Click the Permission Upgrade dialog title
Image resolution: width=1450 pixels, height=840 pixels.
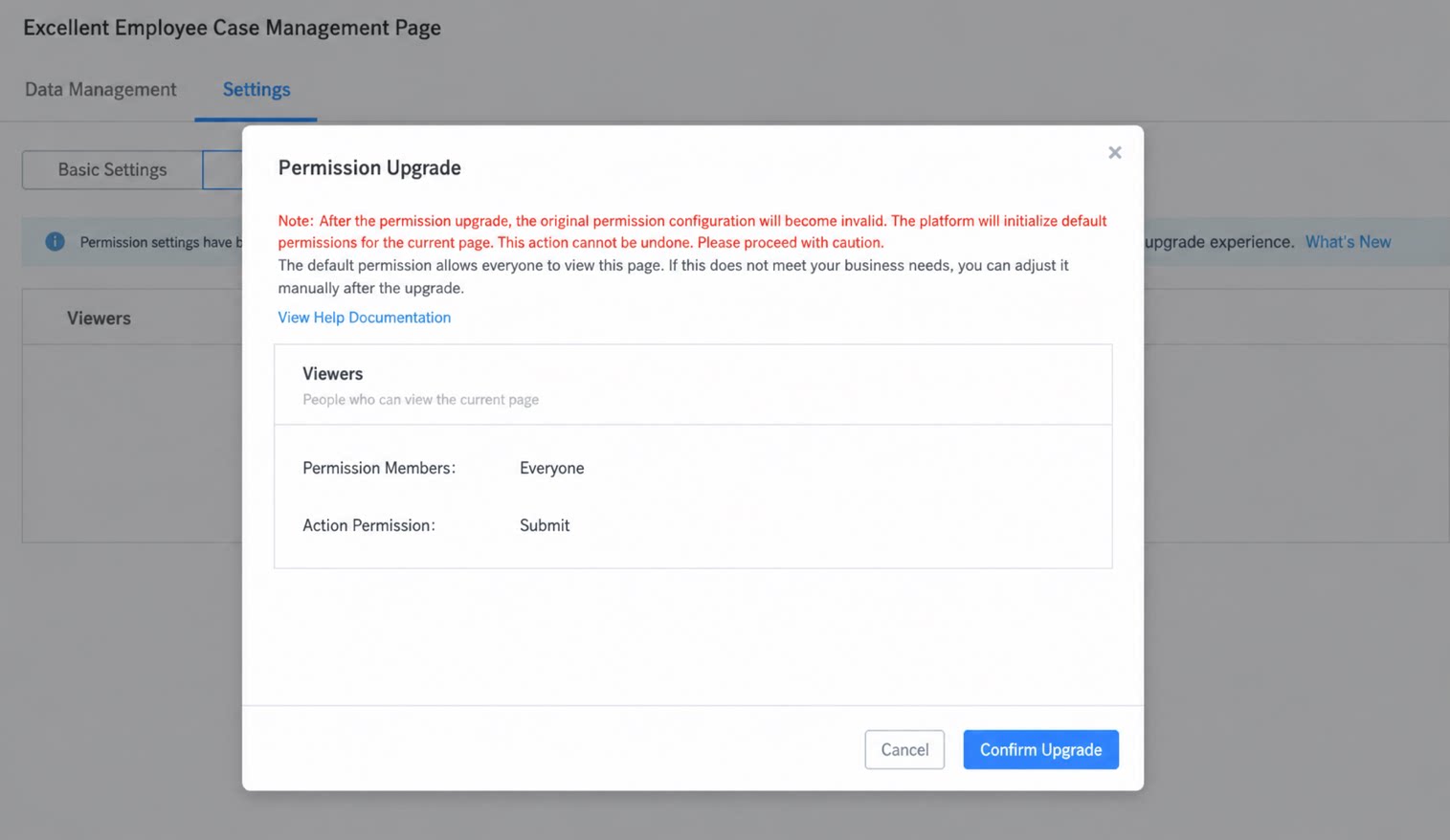[369, 167]
